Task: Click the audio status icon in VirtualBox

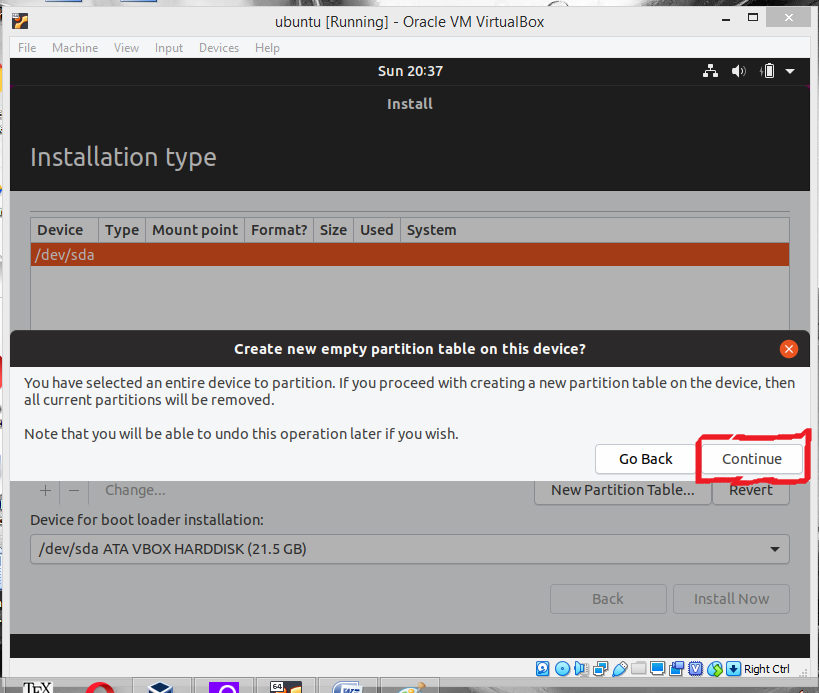Action: tap(581, 668)
